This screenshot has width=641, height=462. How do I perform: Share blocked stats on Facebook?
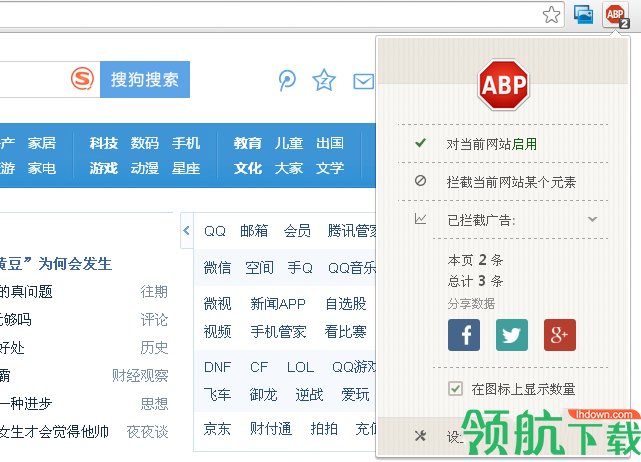(464, 335)
